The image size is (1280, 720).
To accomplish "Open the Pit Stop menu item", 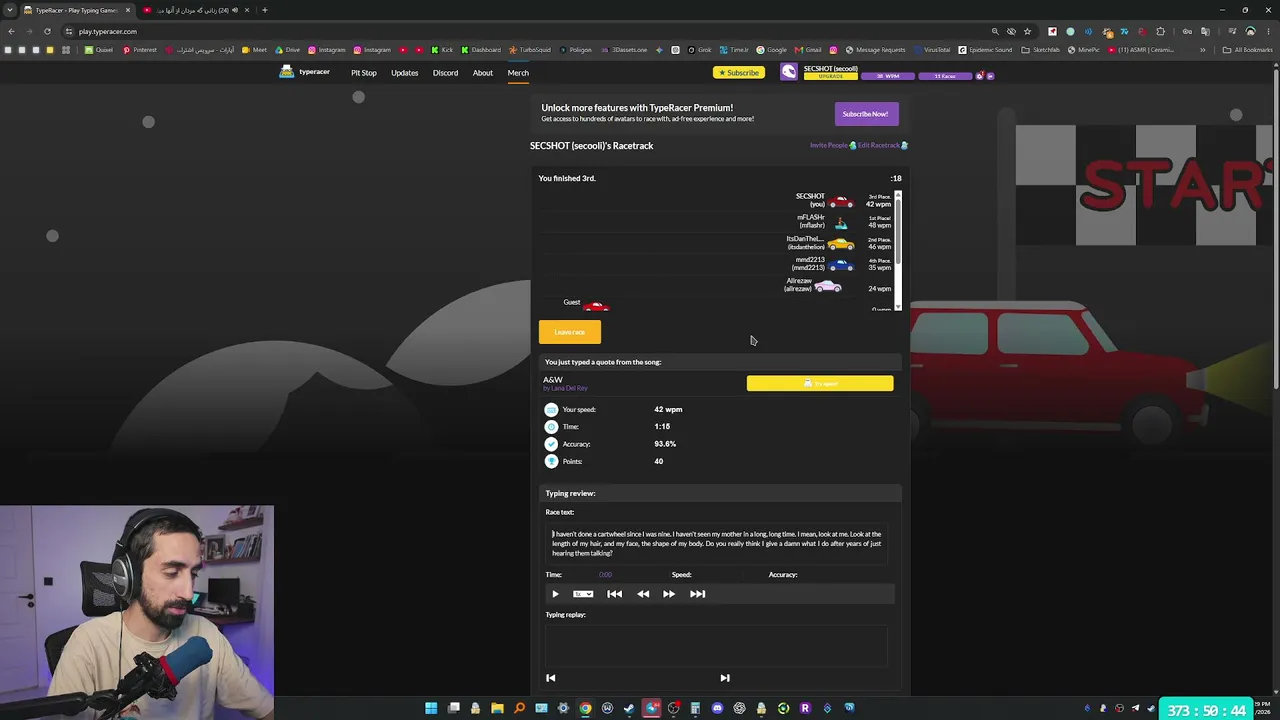I will click(x=363, y=73).
